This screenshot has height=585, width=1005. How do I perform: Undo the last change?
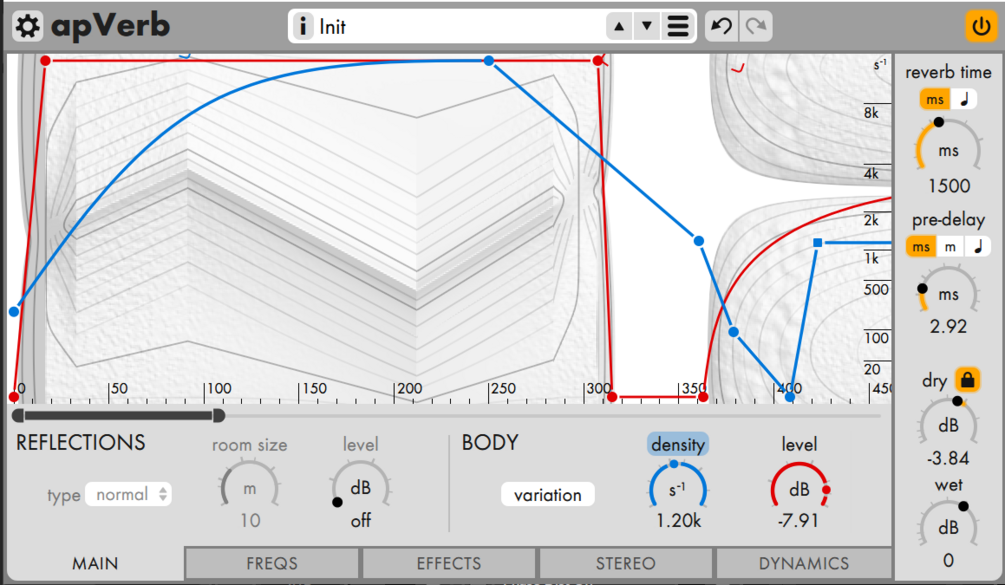[722, 26]
